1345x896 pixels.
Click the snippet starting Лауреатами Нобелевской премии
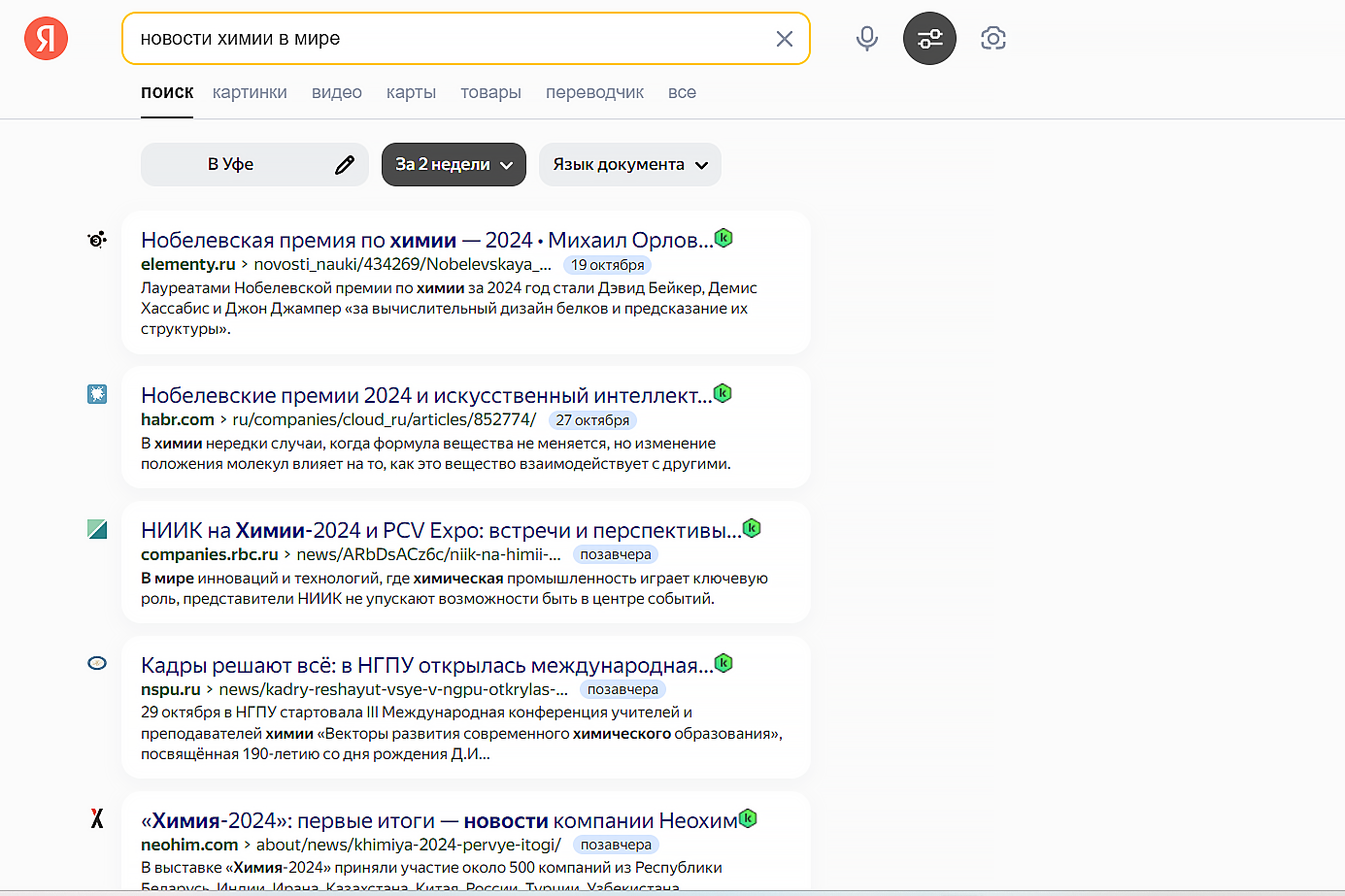click(x=449, y=308)
